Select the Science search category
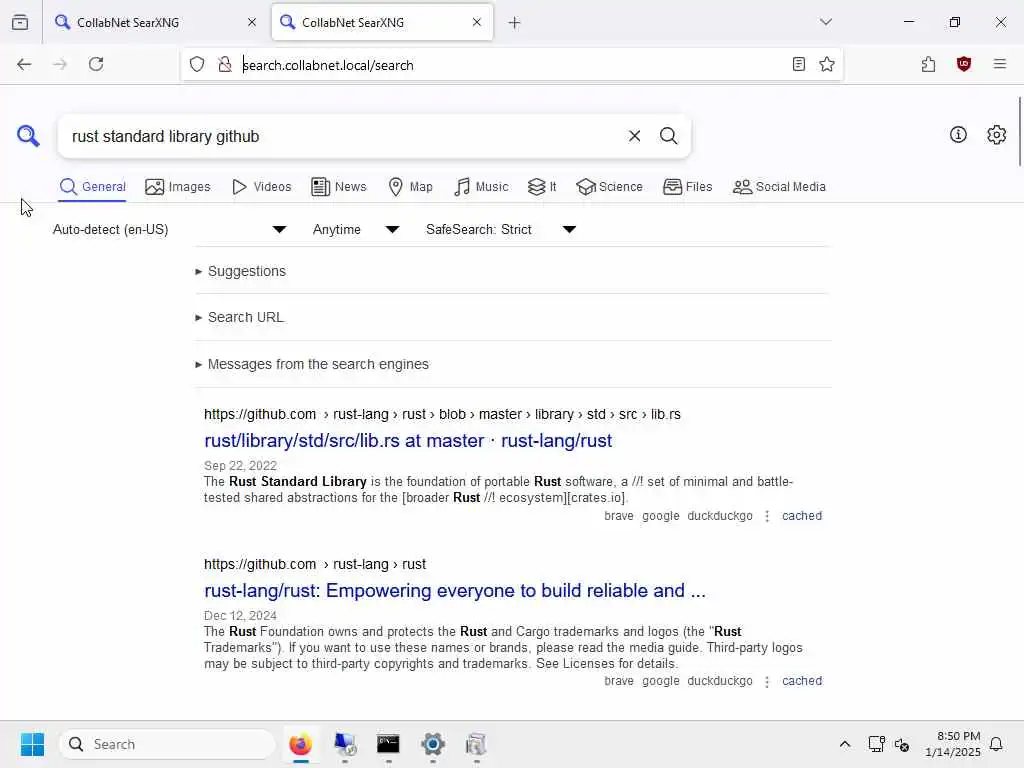 (609, 187)
